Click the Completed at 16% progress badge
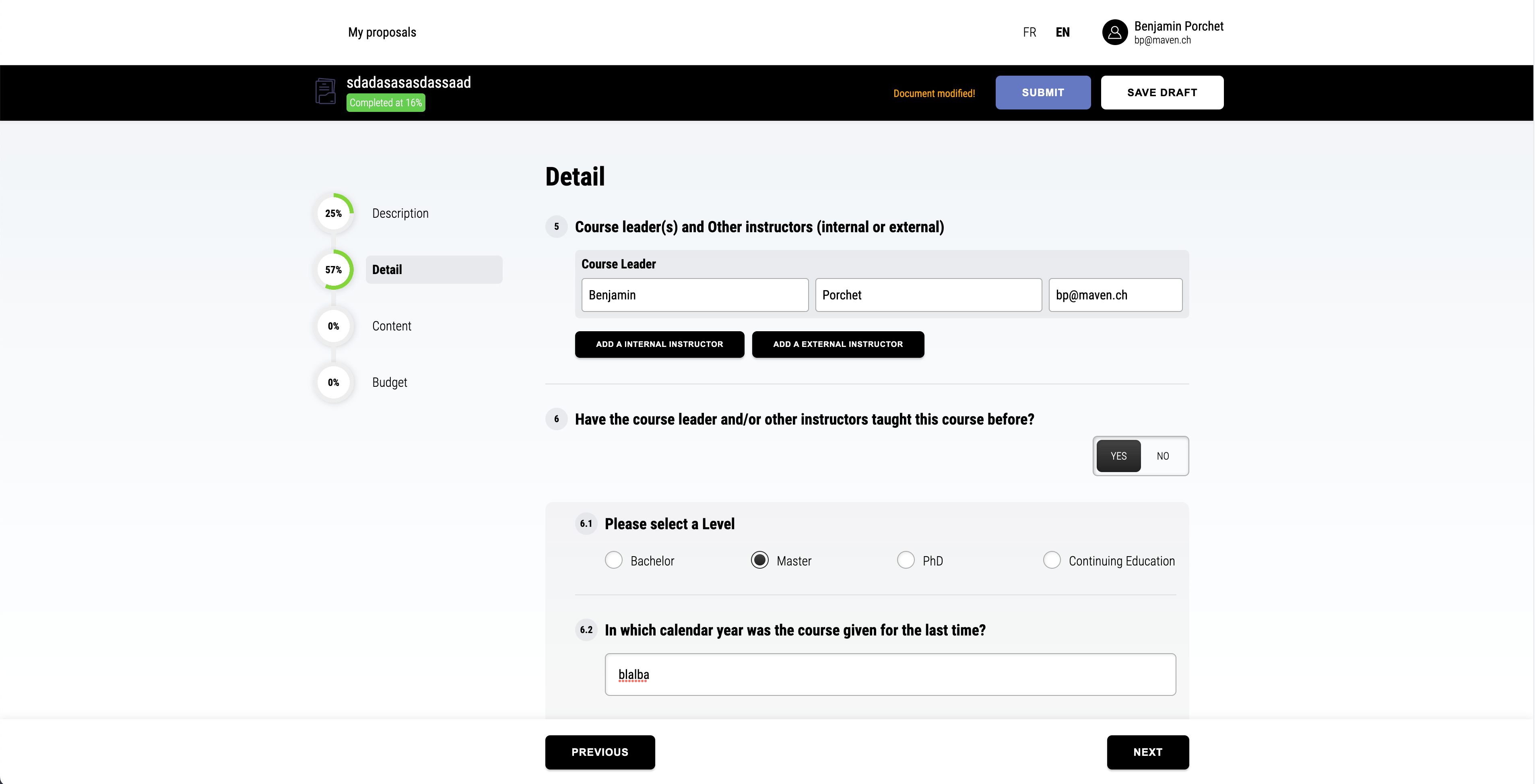1535x784 pixels. (386, 103)
